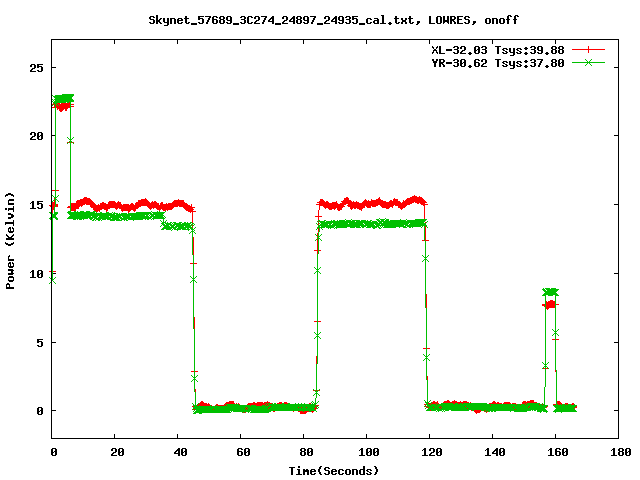Click the red XL legend line sample
The image size is (640, 480).
click(x=588, y=50)
